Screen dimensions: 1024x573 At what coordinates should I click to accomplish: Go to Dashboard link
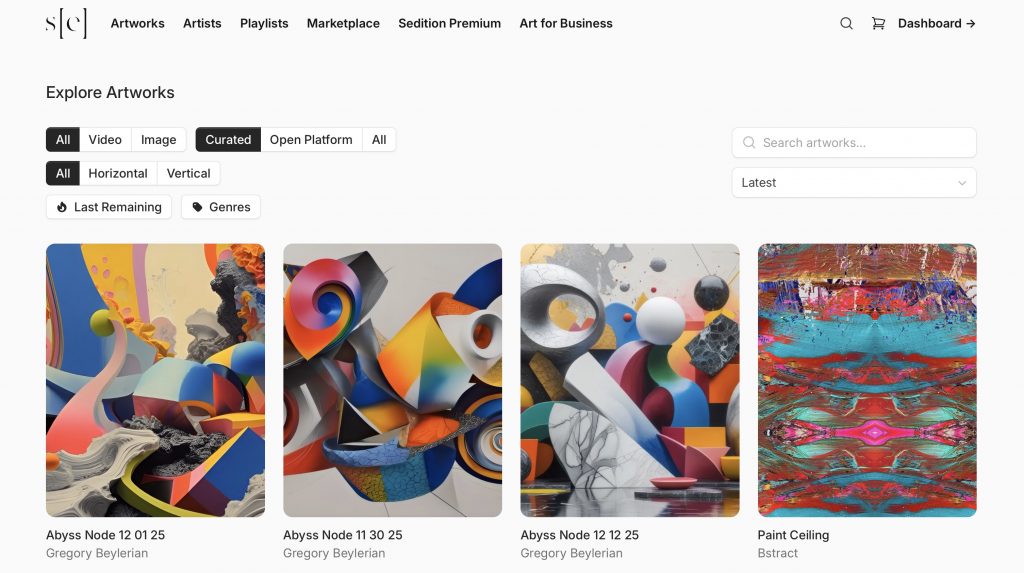pos(936,23)
